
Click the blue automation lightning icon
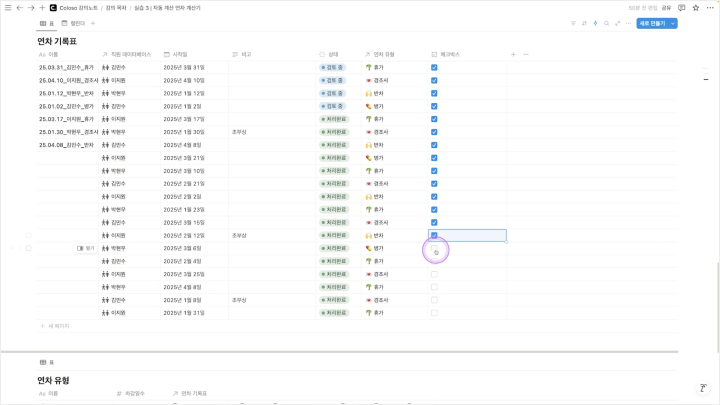point(595,23)
